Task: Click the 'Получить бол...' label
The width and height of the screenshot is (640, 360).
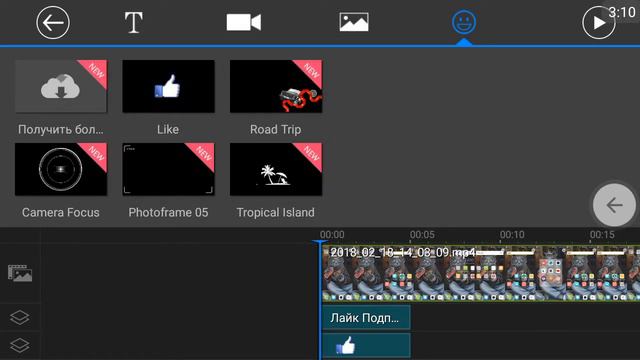Action: pos(61,129)
